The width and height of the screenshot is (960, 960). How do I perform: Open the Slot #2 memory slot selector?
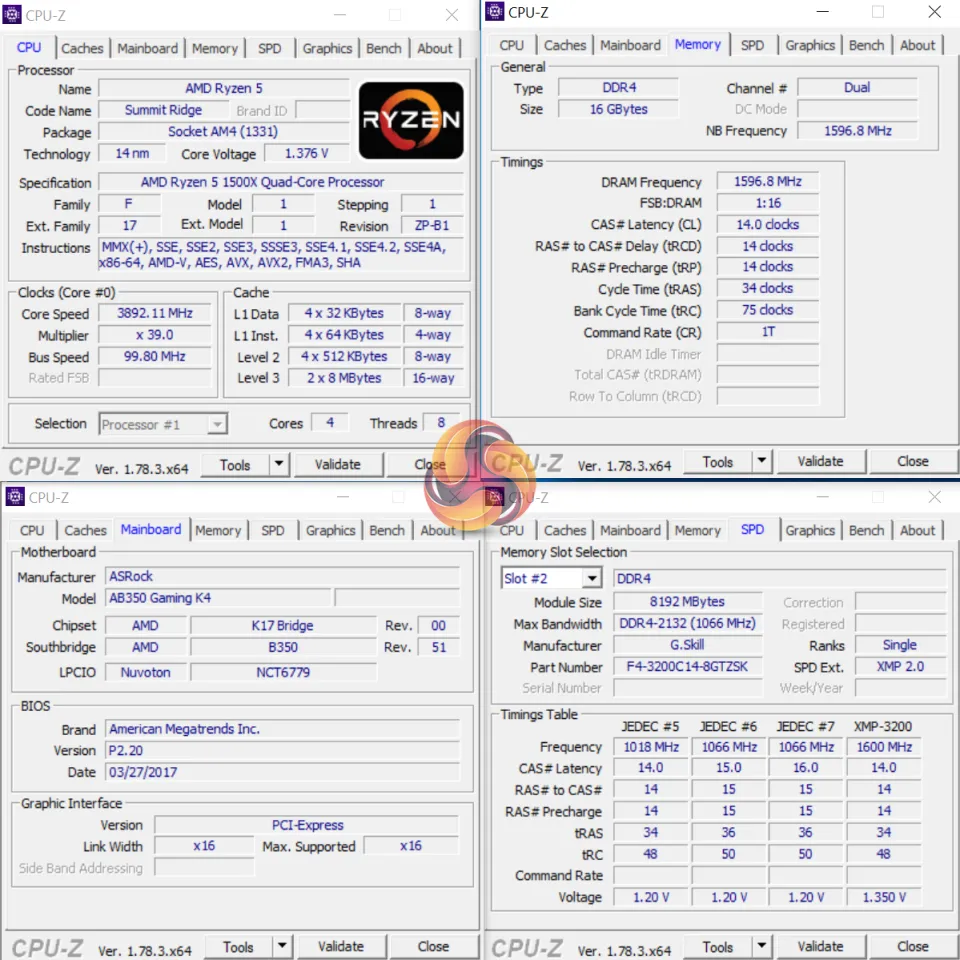point(590,578)
